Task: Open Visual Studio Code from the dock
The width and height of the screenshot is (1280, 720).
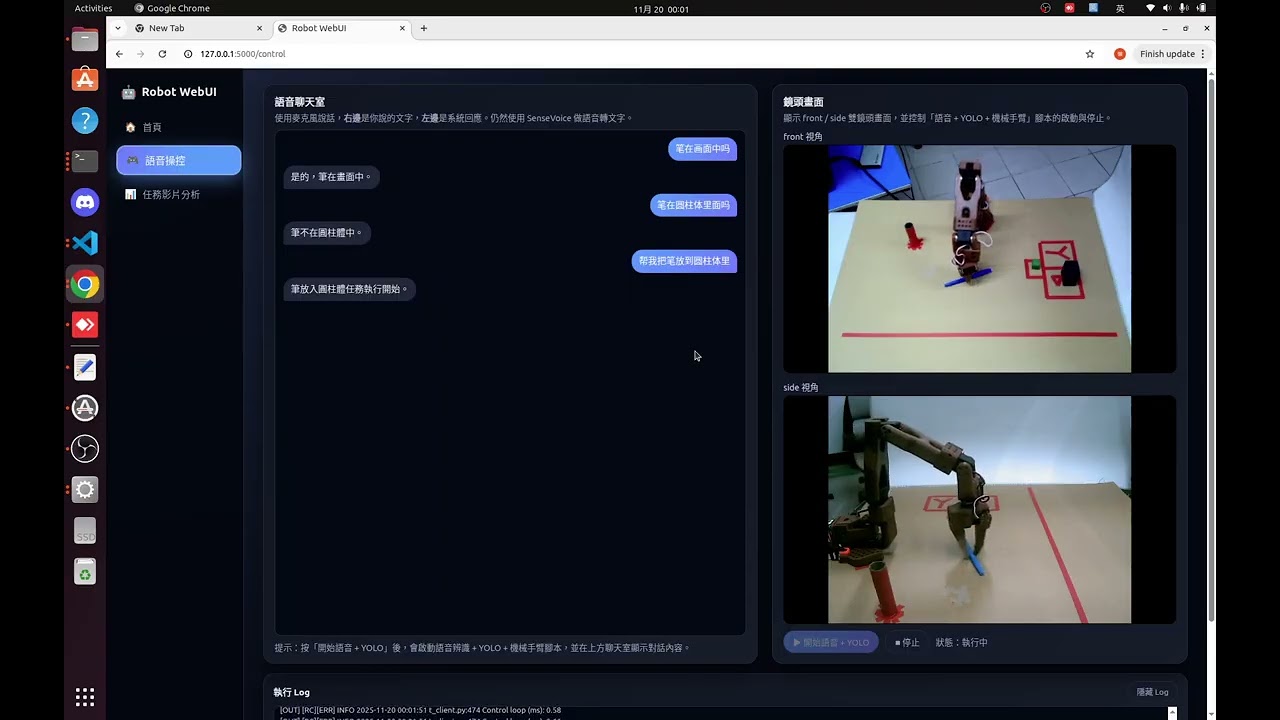Action: point(85,243)
